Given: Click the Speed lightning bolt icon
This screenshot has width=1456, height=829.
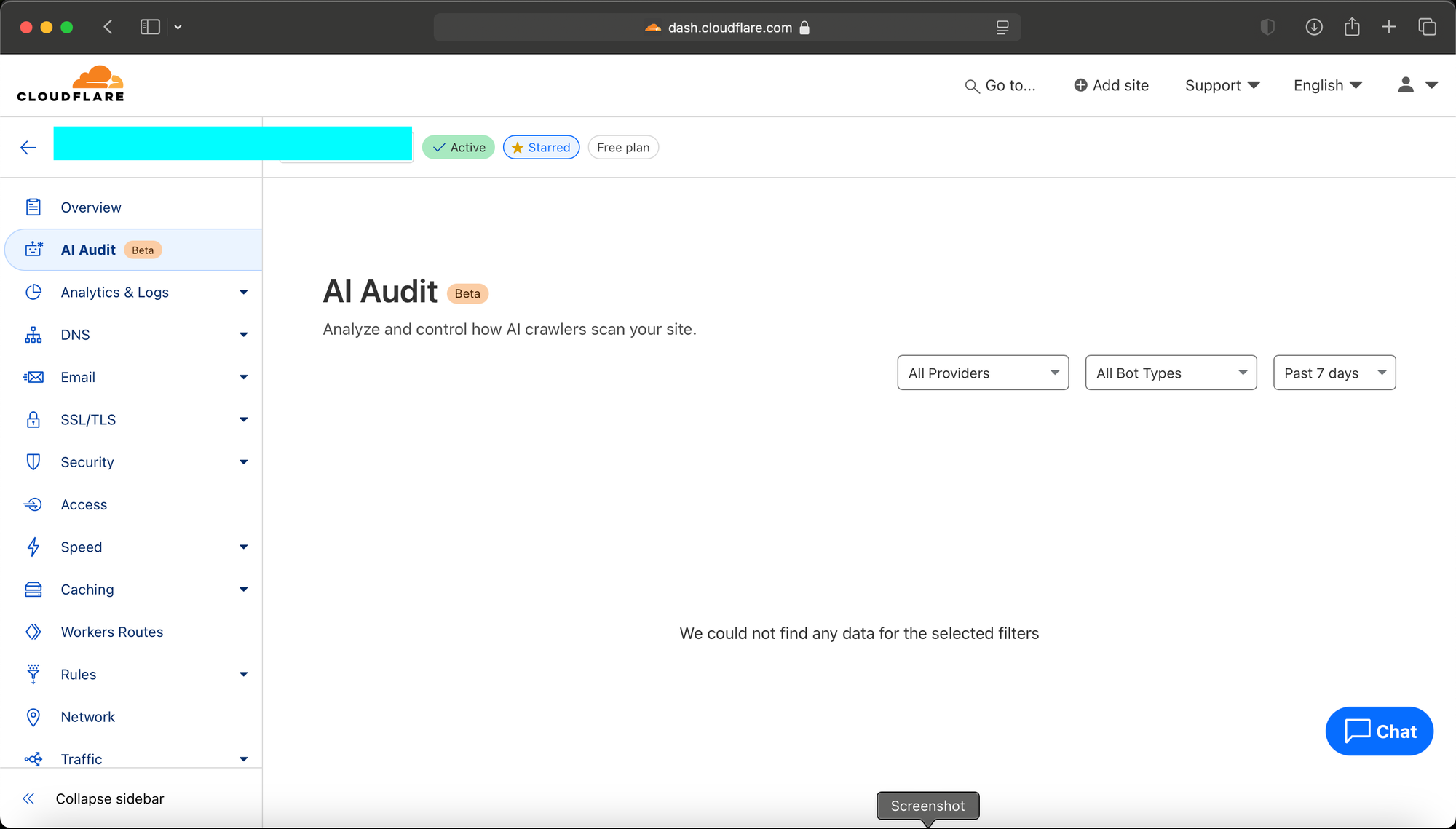Looking at the screenshot, I should point(33,547).
